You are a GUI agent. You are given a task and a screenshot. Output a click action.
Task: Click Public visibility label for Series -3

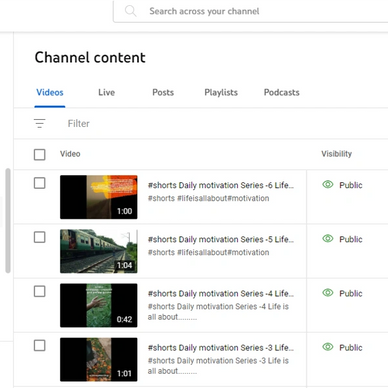pyautogui.click(x=351, y=348)
